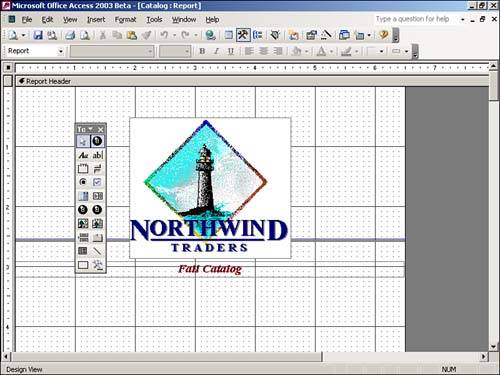Click the Undo arrow icon

(x=164, y=35)
